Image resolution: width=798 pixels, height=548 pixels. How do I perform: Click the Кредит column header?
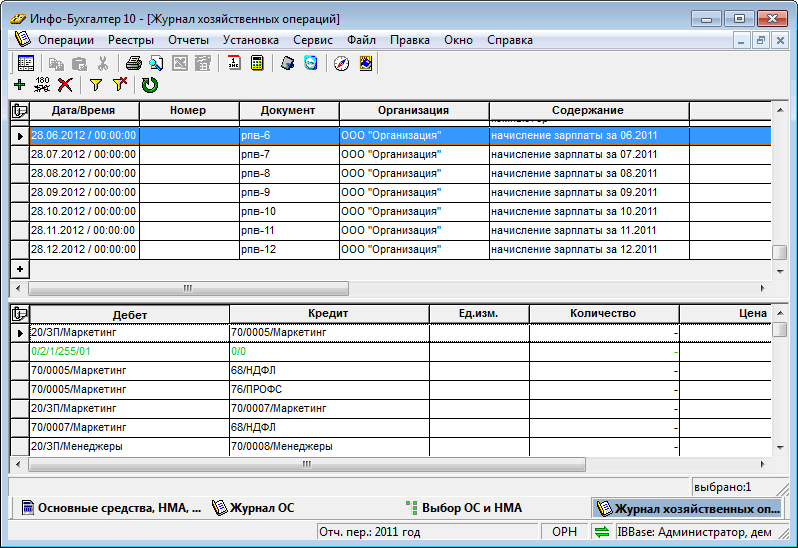328,313
